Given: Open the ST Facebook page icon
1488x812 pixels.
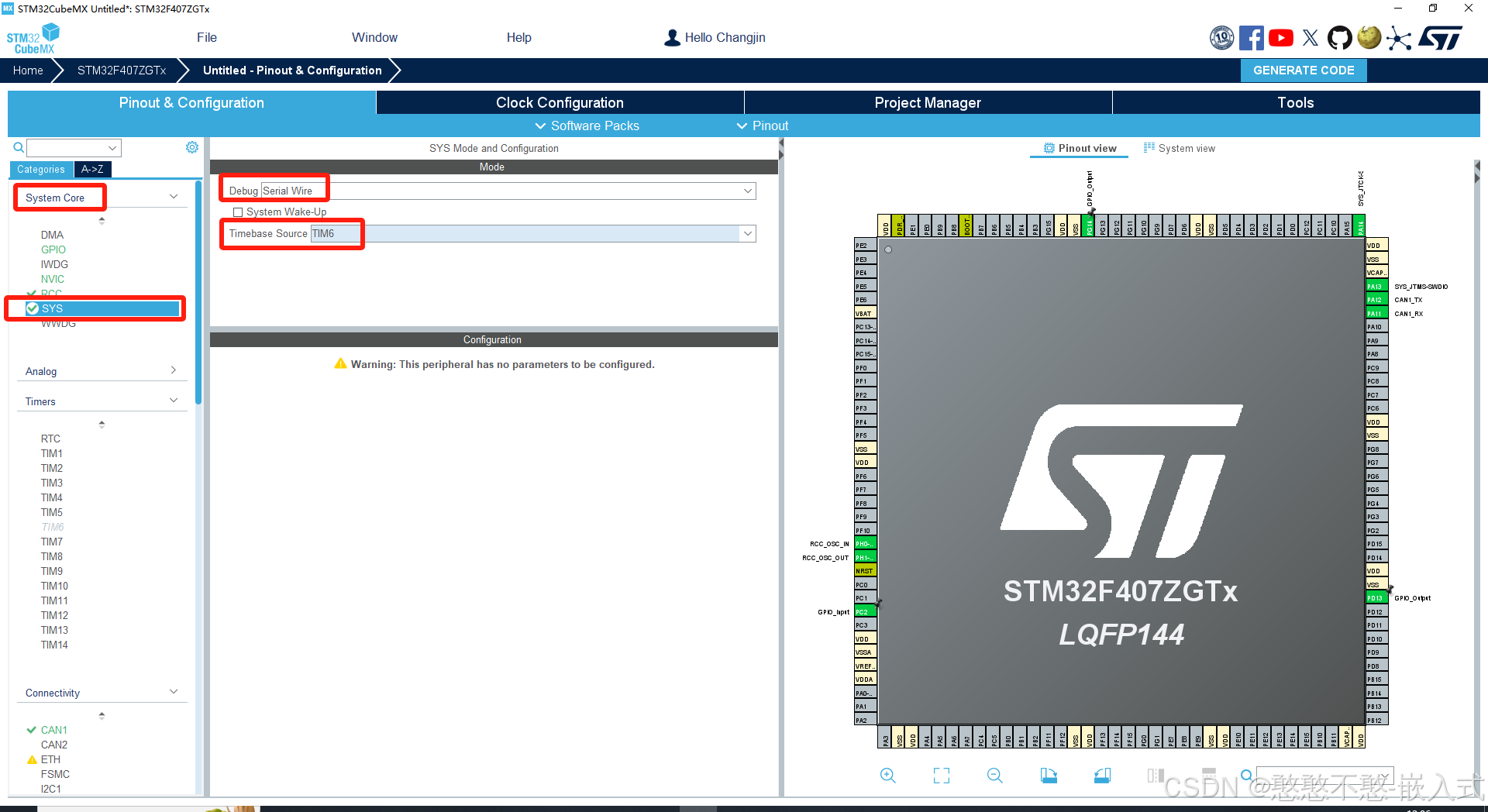Looking at the screenshot, I should (x=1251, y=38).
